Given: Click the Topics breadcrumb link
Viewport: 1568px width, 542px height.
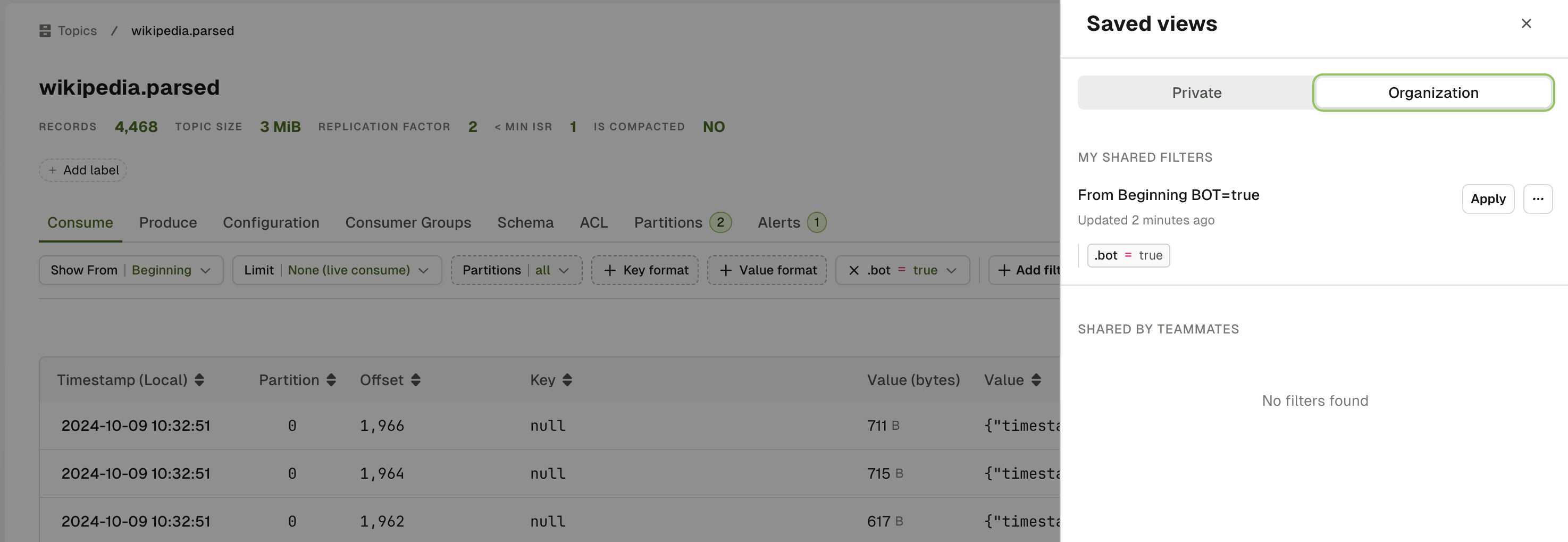Looking at the screenshot, I should (x=77, y=30).
